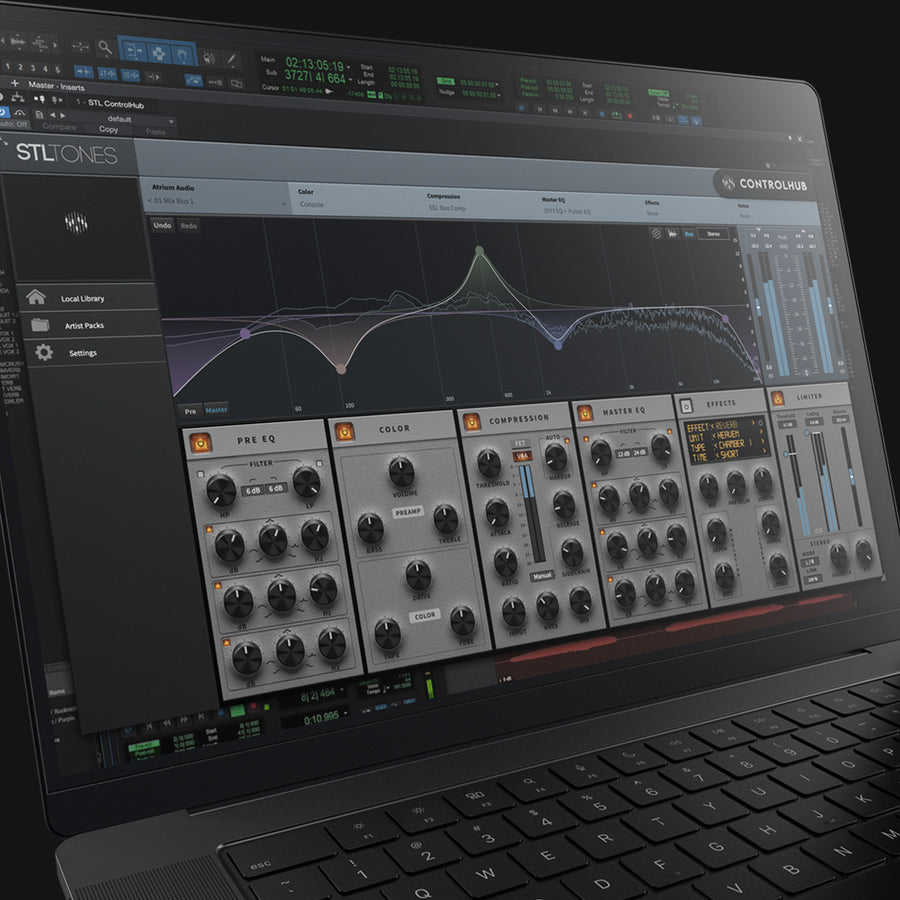Switch to the Master EQ graph tab
This screenshot has width=900, height=900.
click(x=216, y=409)
